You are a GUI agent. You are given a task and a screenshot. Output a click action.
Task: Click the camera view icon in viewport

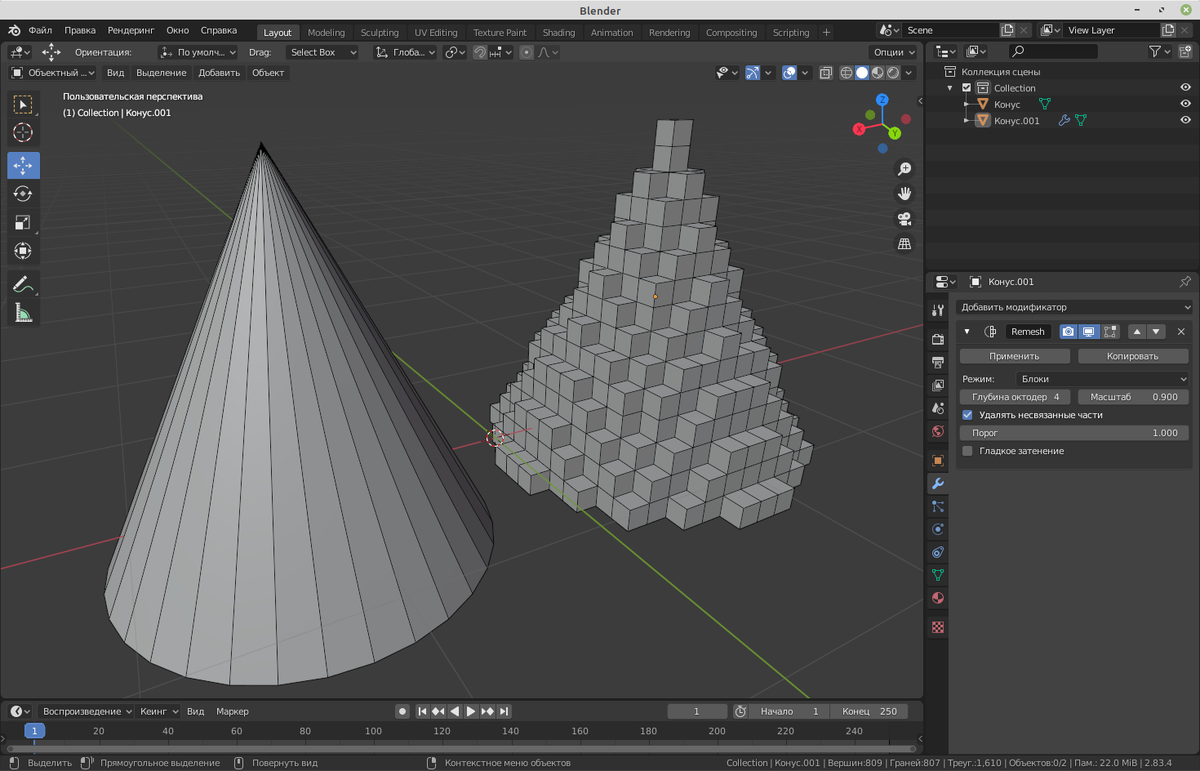coord(904,219)
